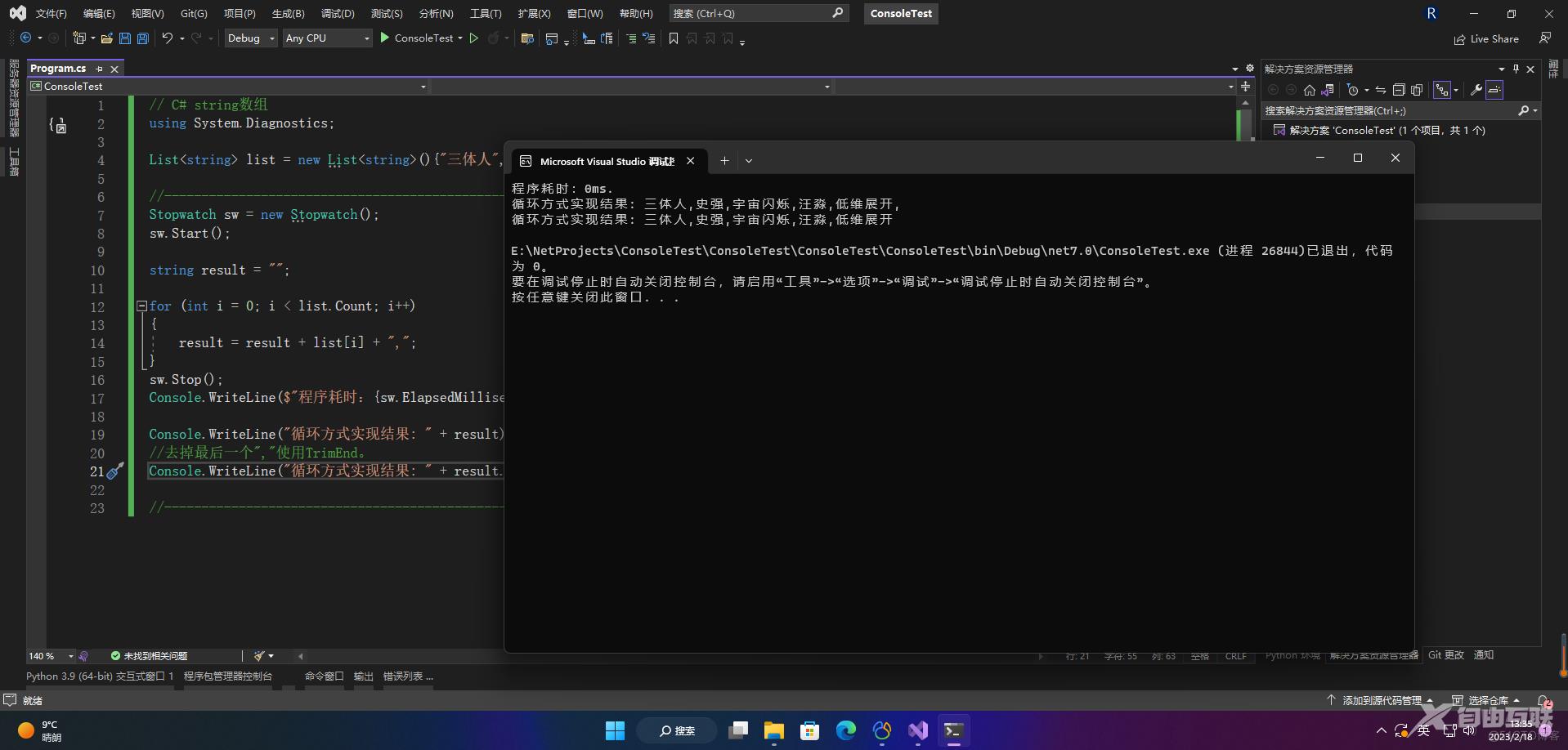Click the feedback icon beside Live Share

pyautogui.click(x=1545, y=38)
